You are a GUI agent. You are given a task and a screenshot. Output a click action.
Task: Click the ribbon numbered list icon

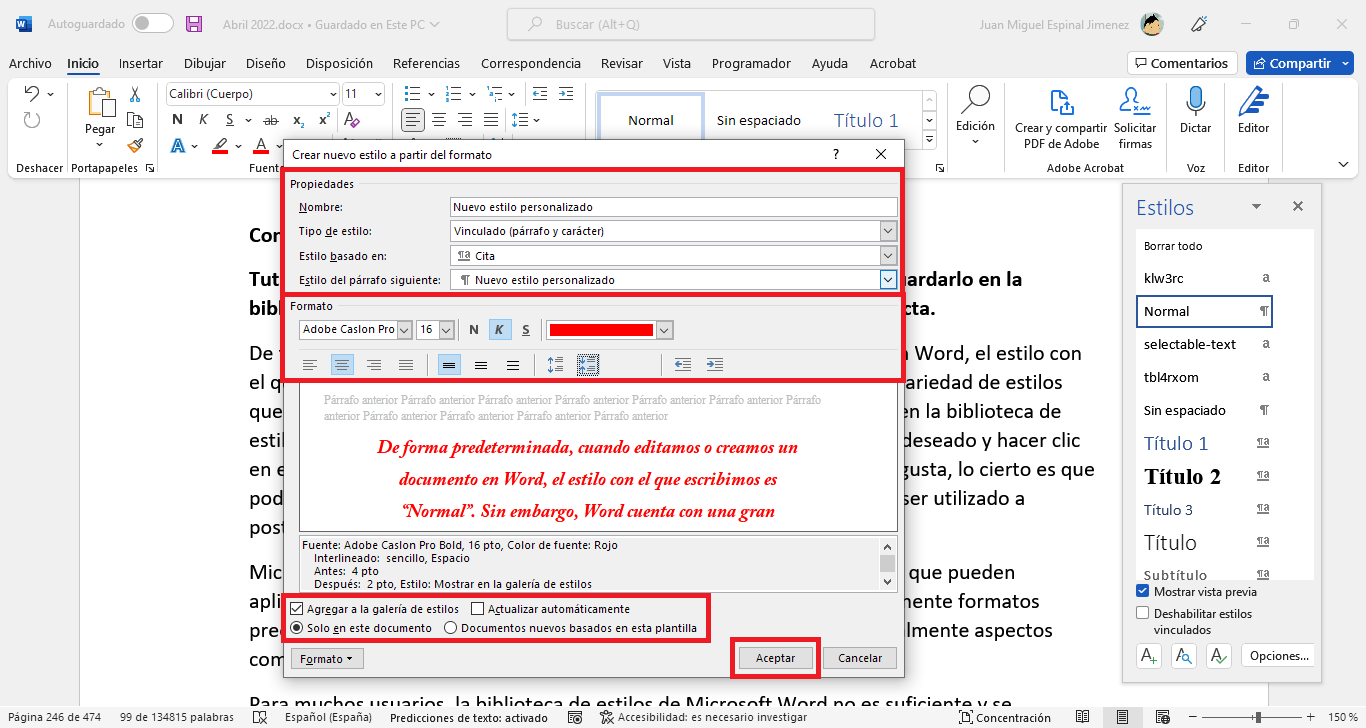point(452,94)
